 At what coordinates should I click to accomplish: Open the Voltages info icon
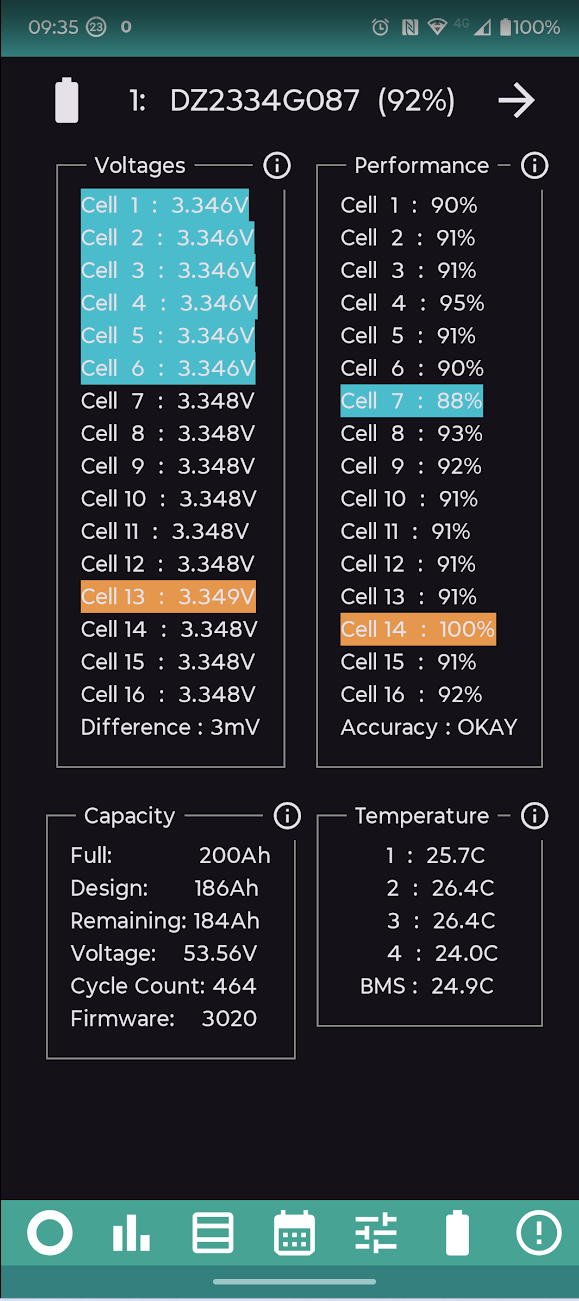pyautogui.click(x=276, y=166)
